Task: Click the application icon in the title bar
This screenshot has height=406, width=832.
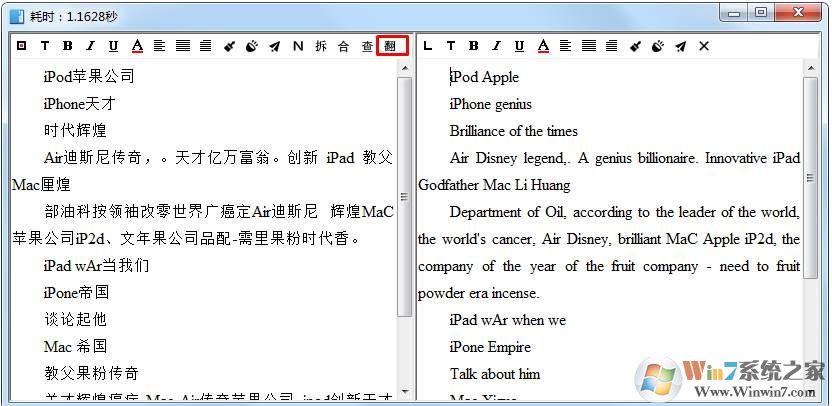Action: [17, 16]
